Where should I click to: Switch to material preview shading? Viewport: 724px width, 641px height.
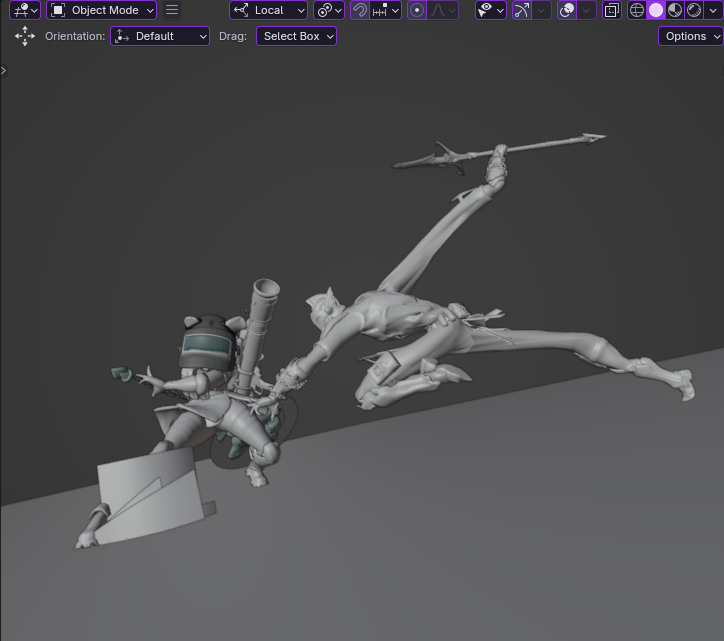point(675,10)
